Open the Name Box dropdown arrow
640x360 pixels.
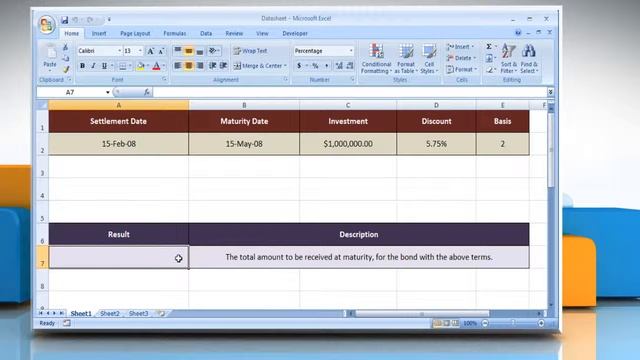[108, 92]
